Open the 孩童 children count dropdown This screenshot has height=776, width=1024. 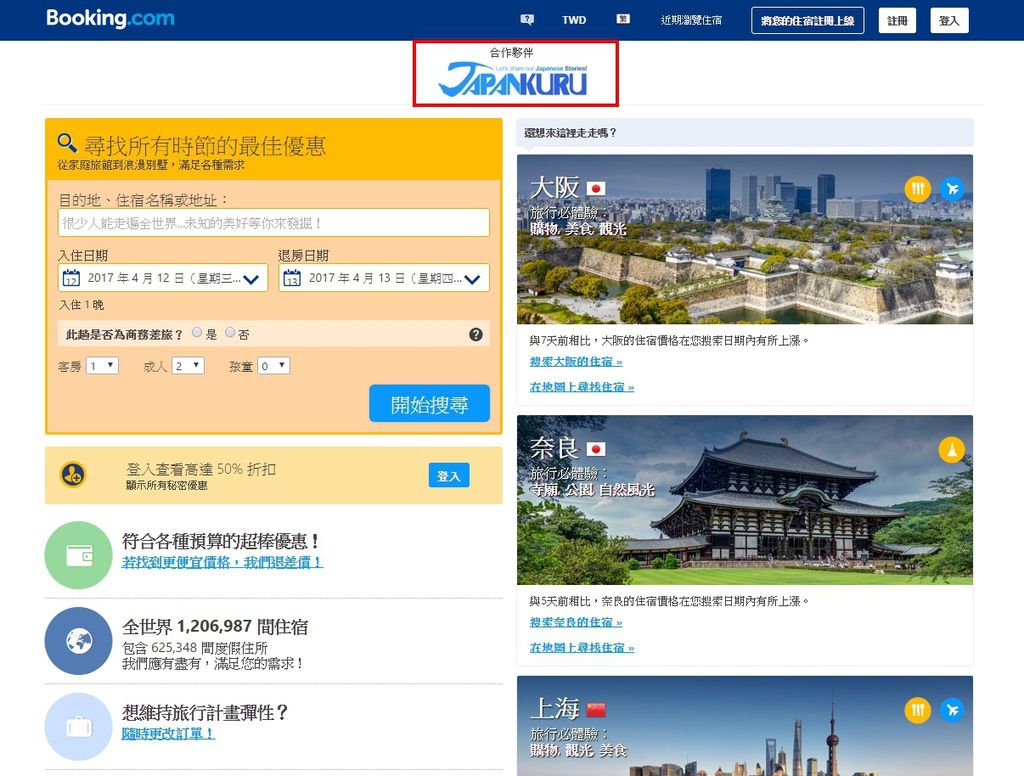274,366
